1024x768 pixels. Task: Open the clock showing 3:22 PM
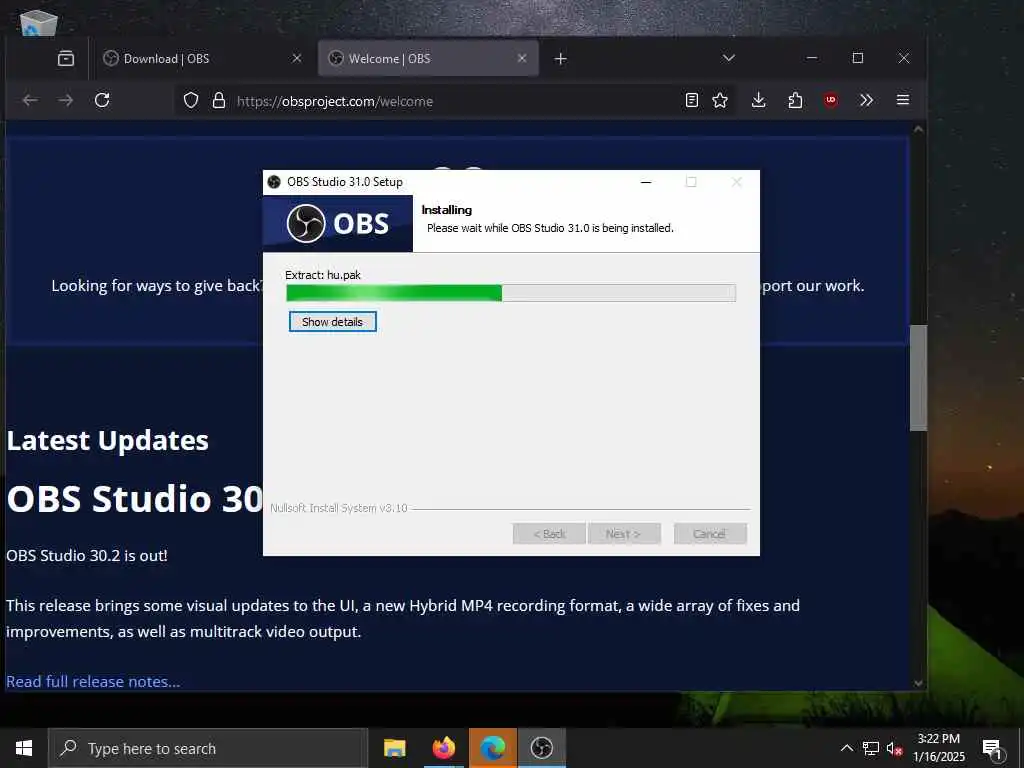point(939,748)
